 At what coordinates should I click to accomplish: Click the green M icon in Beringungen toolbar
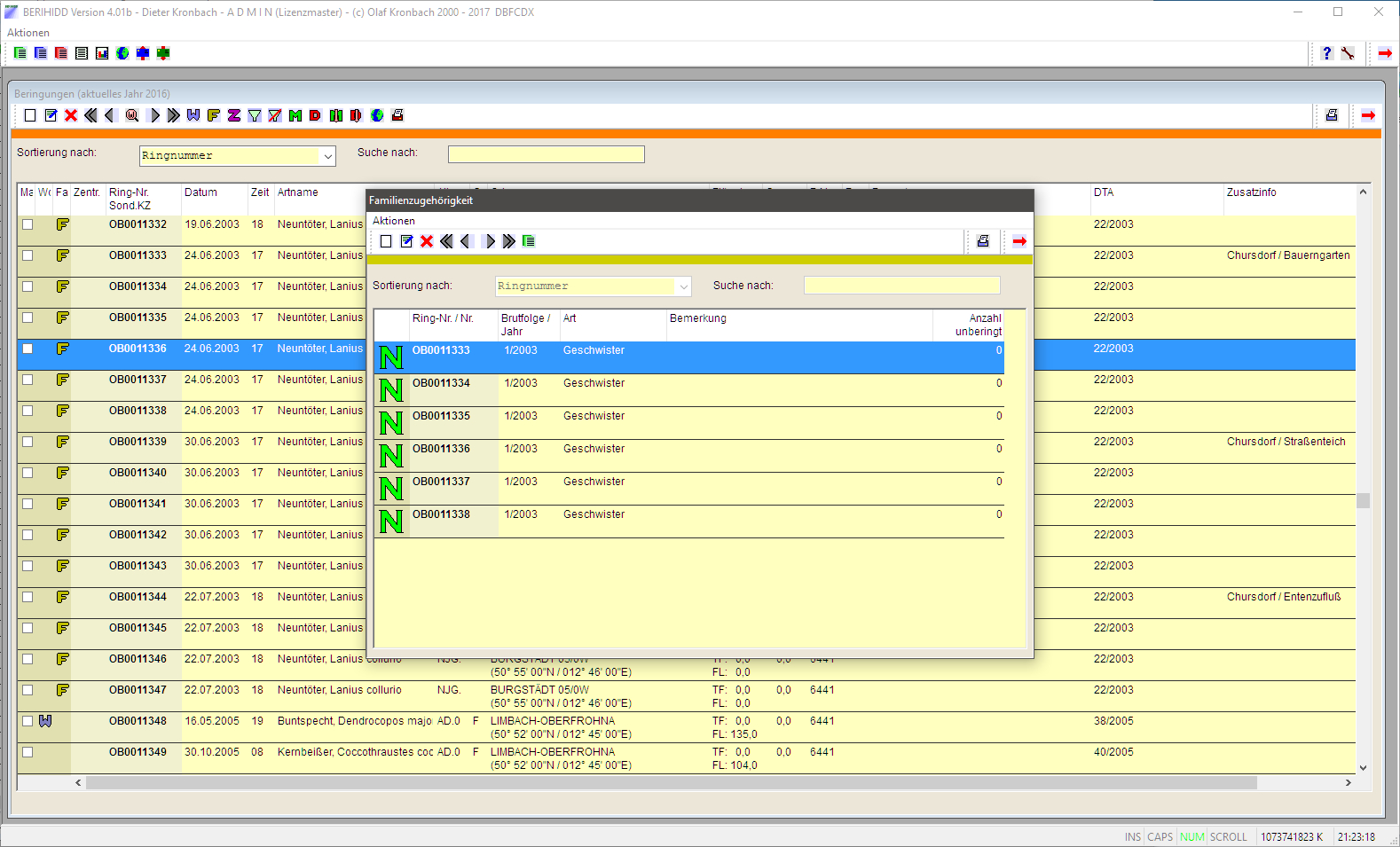(x=295, y=115)
